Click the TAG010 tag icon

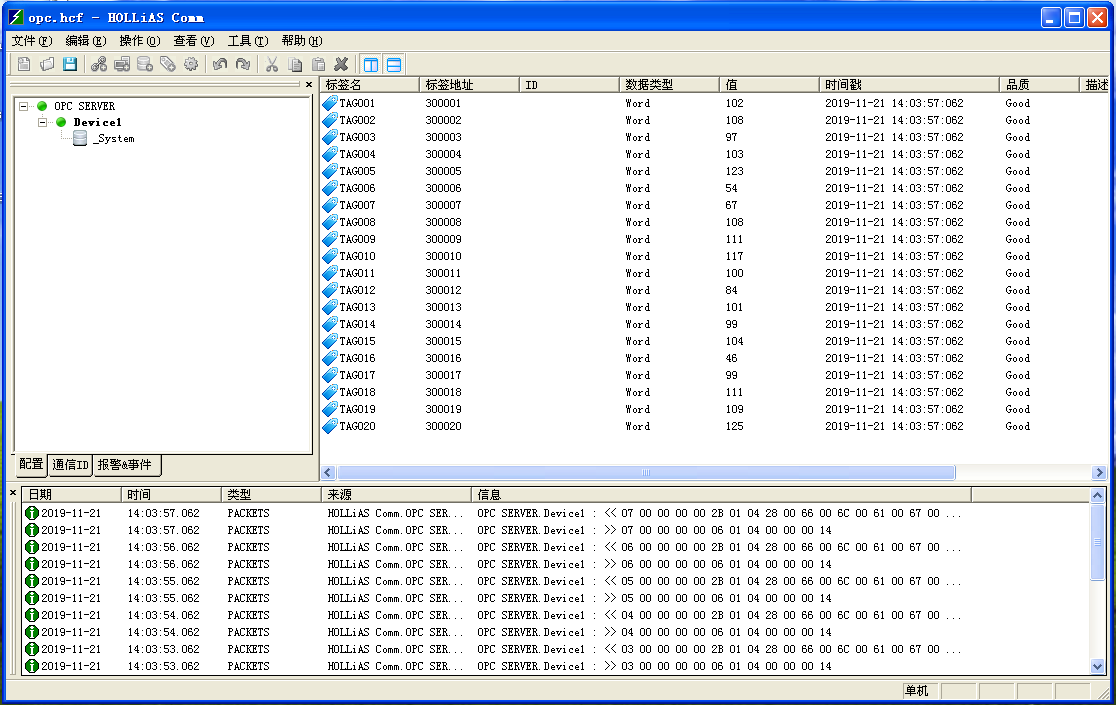click(330, 256)
